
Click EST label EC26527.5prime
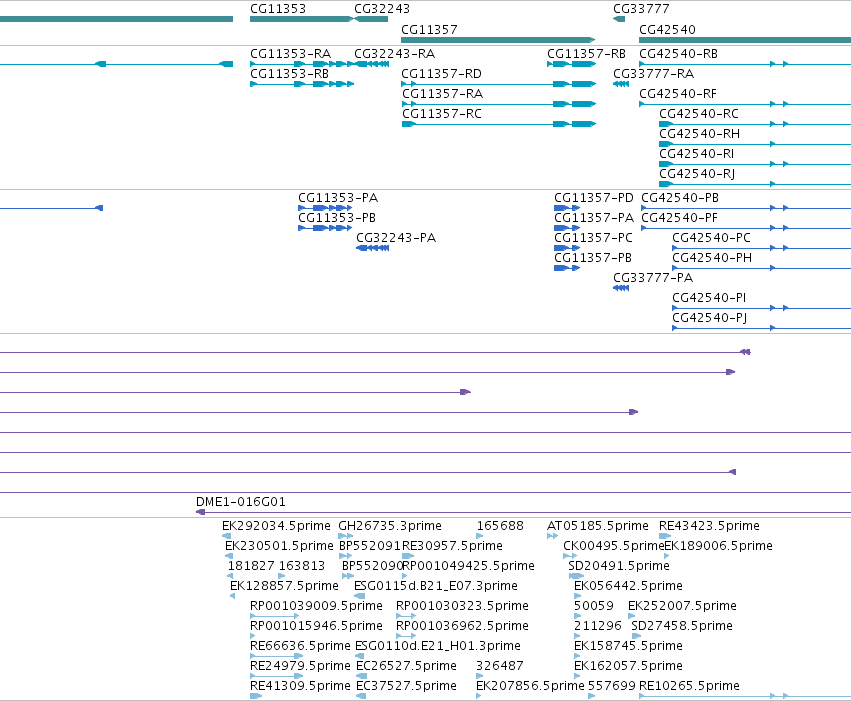(x=407, y=667)
